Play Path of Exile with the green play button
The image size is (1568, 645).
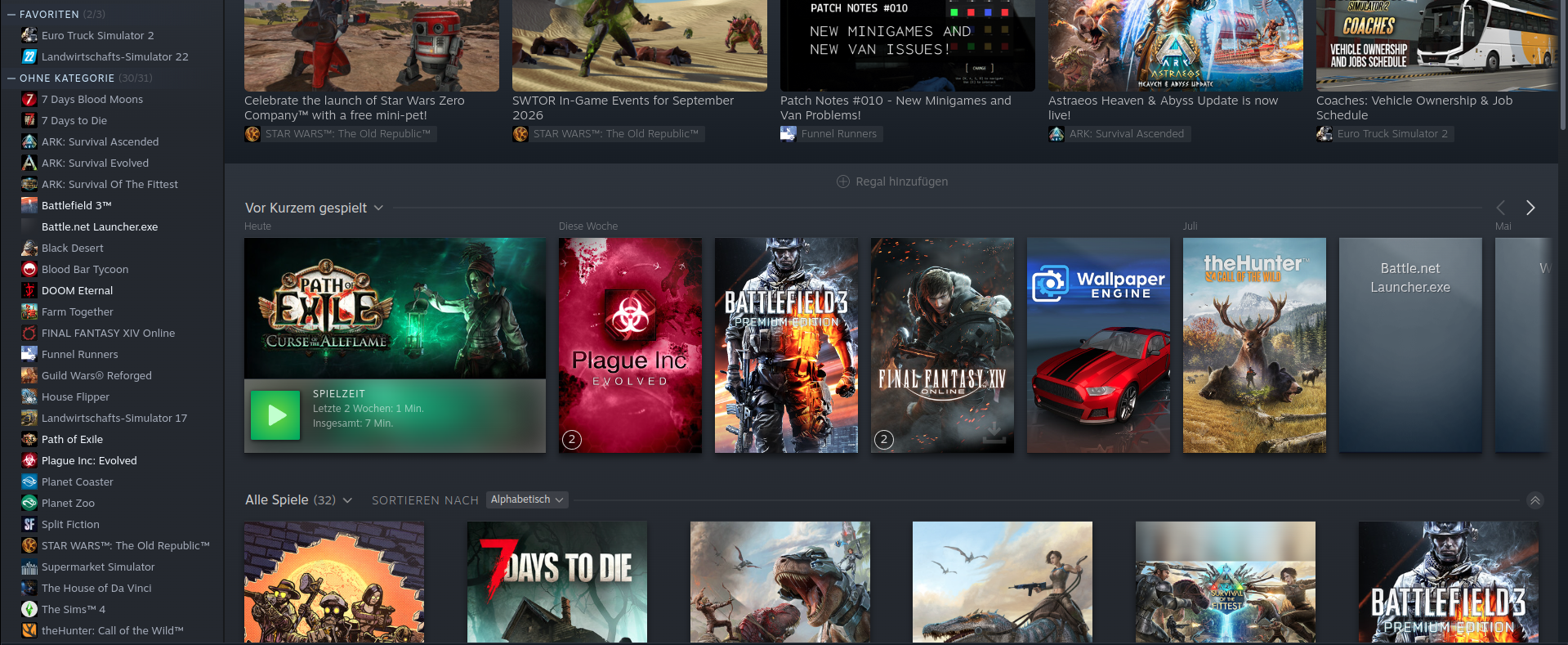pos(275,415)
